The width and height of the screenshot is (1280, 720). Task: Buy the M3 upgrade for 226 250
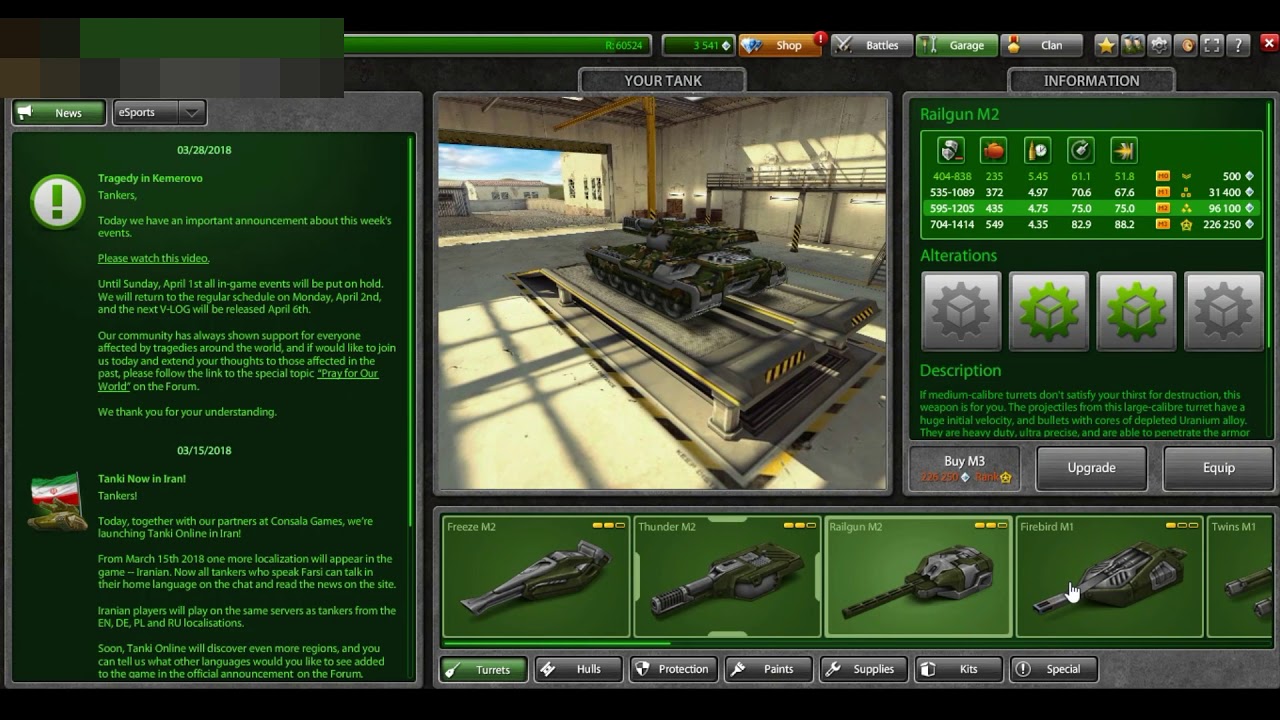[965, 468]
